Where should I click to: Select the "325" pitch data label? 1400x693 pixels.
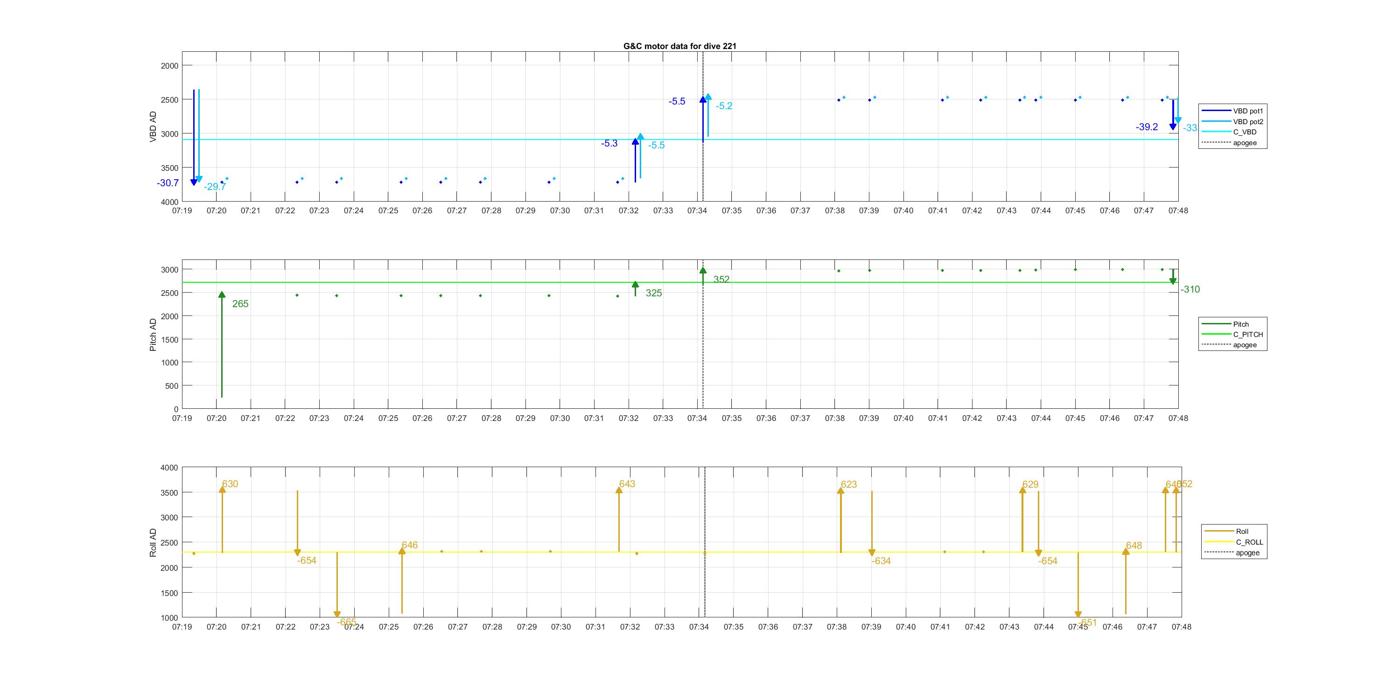[x=653, y=293]
